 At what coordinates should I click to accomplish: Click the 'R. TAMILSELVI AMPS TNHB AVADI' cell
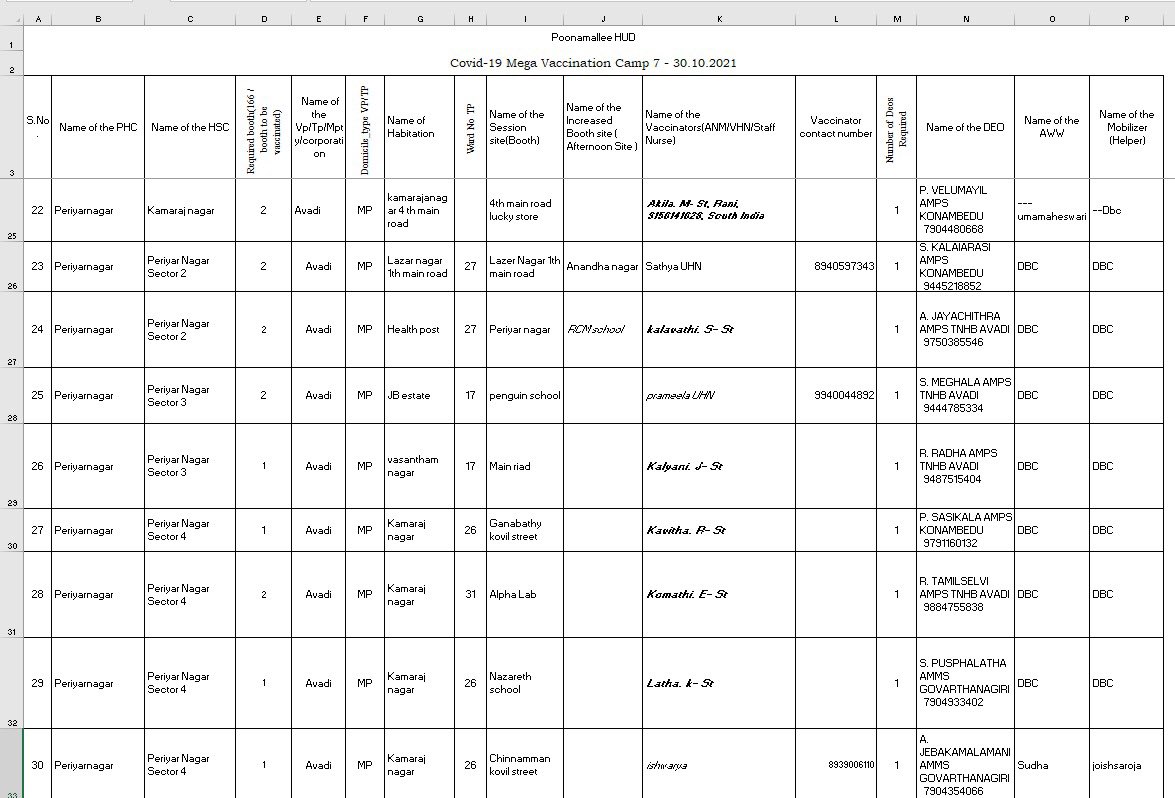[x=965, y=595]
